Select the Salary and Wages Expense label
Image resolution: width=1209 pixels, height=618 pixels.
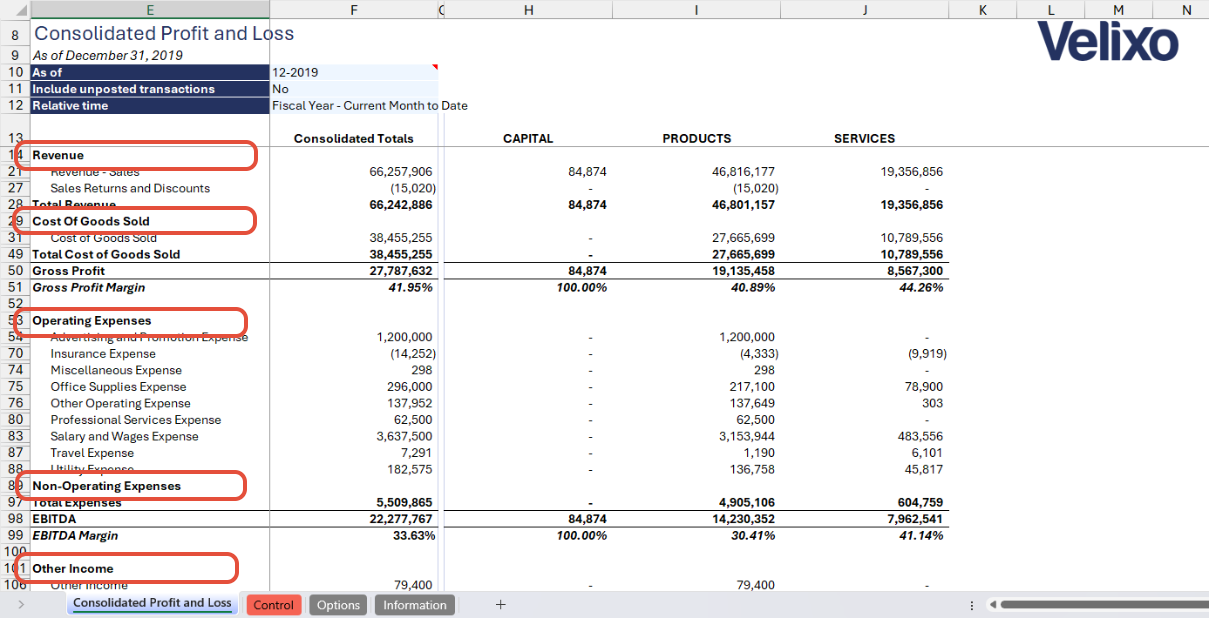pos(124,436)
